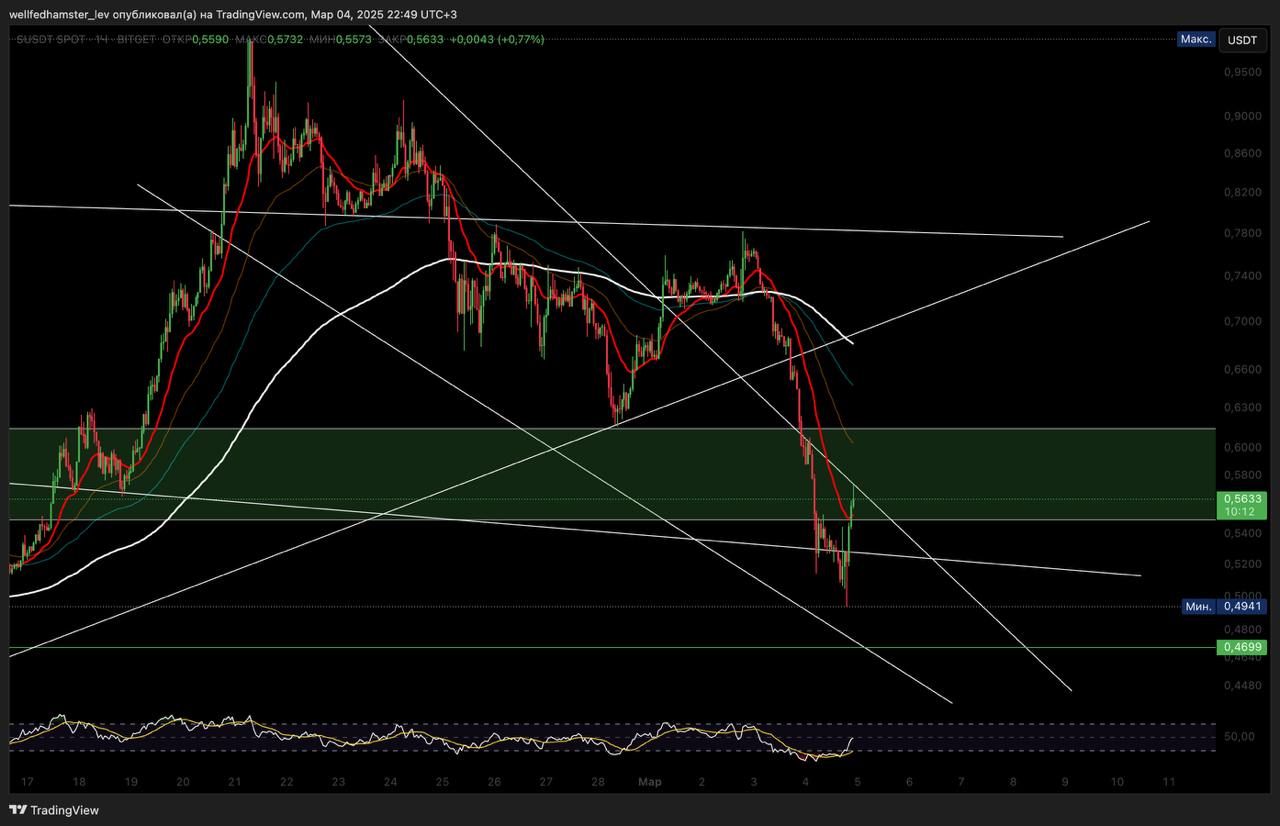Click date 21 on the time axis
Screen dimensions: 1280x826
coord(234,783)
